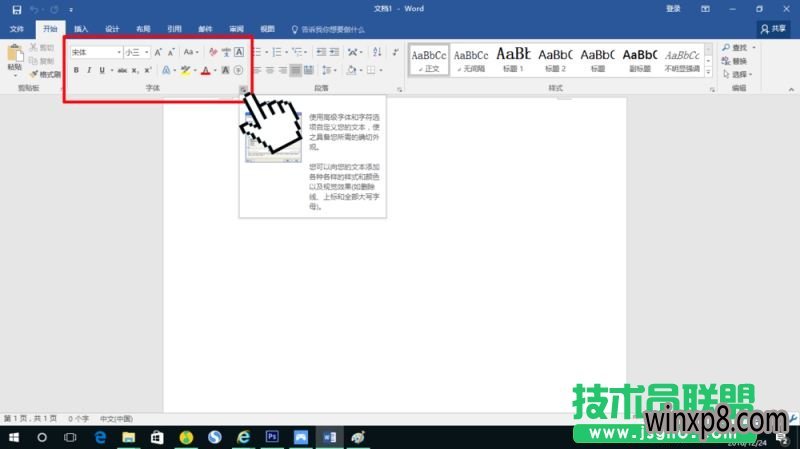
Task: Open the Font dialog launcher
Action: tap(243, 90)
